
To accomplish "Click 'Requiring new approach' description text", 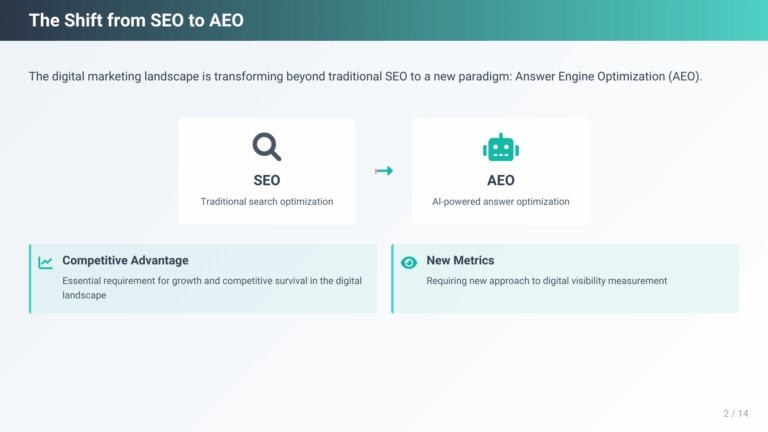I will click(546, 281).
